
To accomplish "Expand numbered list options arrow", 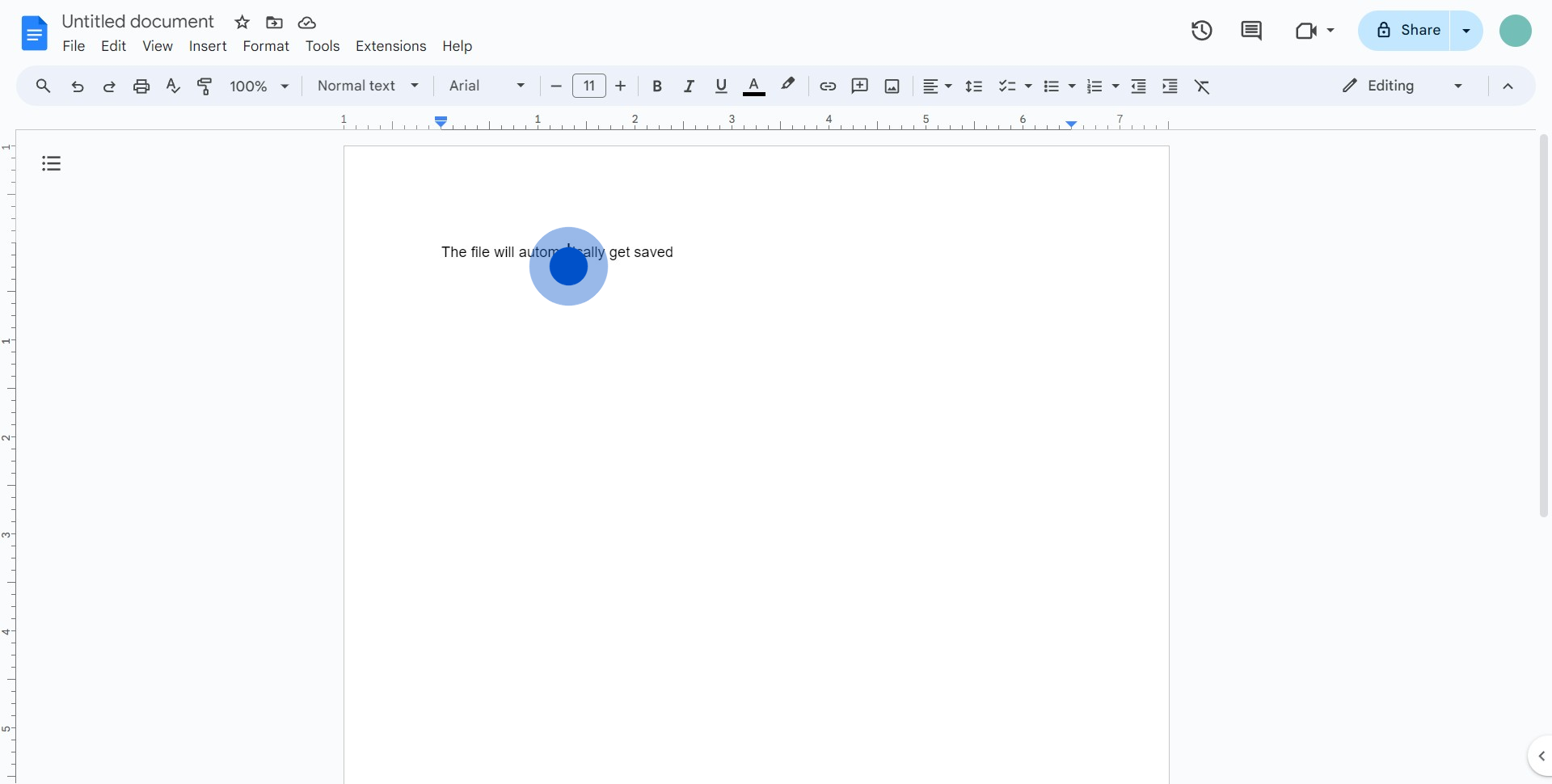I will pos(1115,86).
